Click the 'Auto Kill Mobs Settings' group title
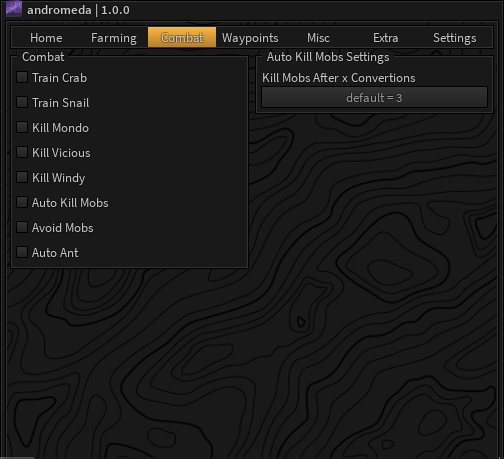 (328, 57)
